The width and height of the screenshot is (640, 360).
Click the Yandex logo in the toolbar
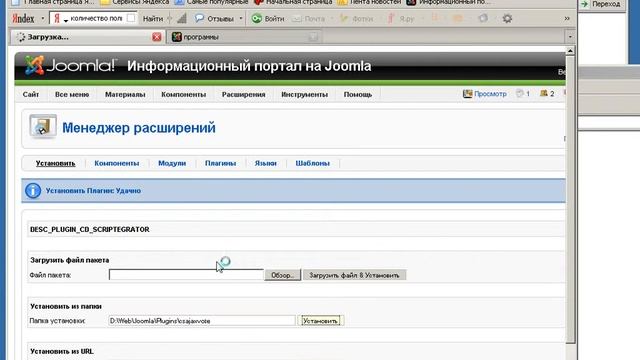pos(23,18)
